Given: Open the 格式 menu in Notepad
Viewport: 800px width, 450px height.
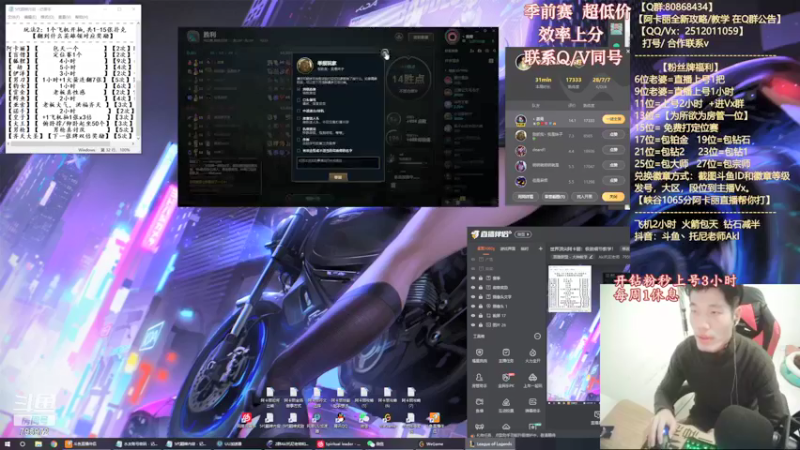Looking at the screenshot, I should pyautogui.click(x=47, y=17).
